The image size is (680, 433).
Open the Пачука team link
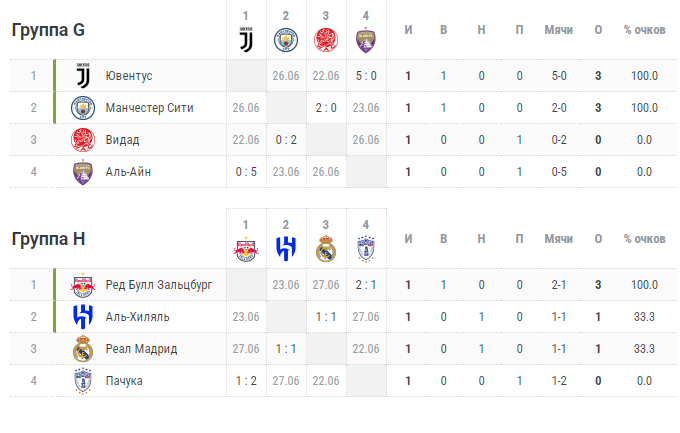(x=124, y=381)
